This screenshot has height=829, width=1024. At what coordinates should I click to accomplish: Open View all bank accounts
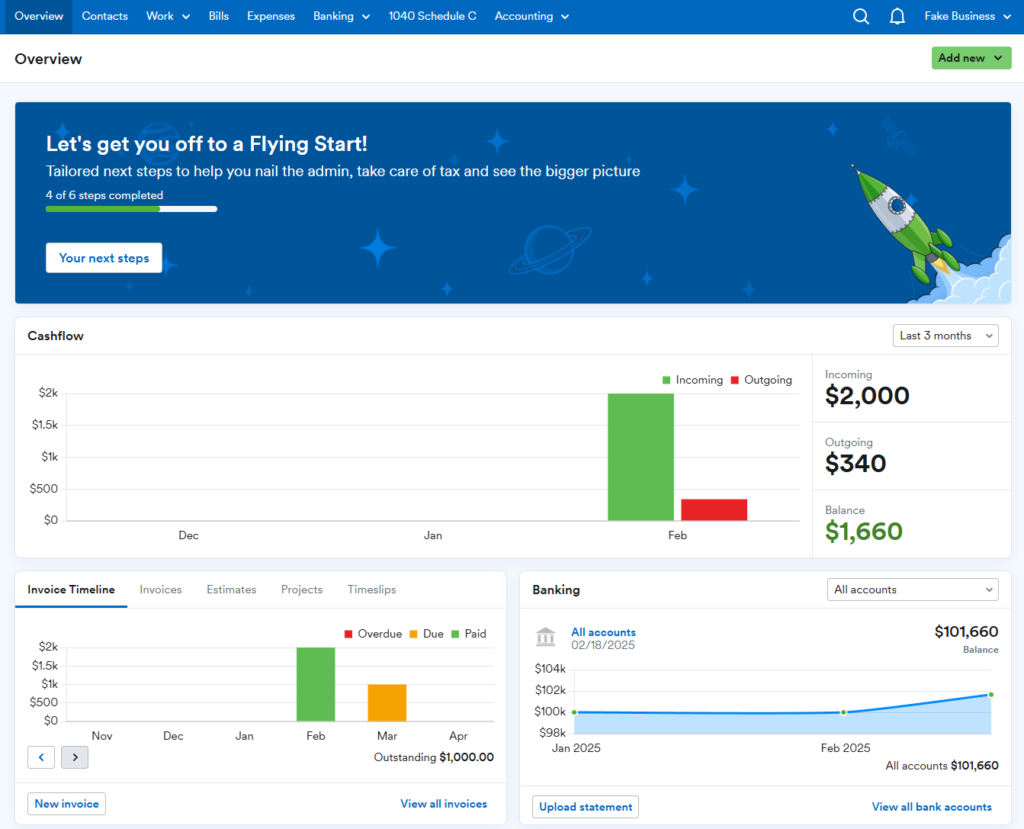931,806
